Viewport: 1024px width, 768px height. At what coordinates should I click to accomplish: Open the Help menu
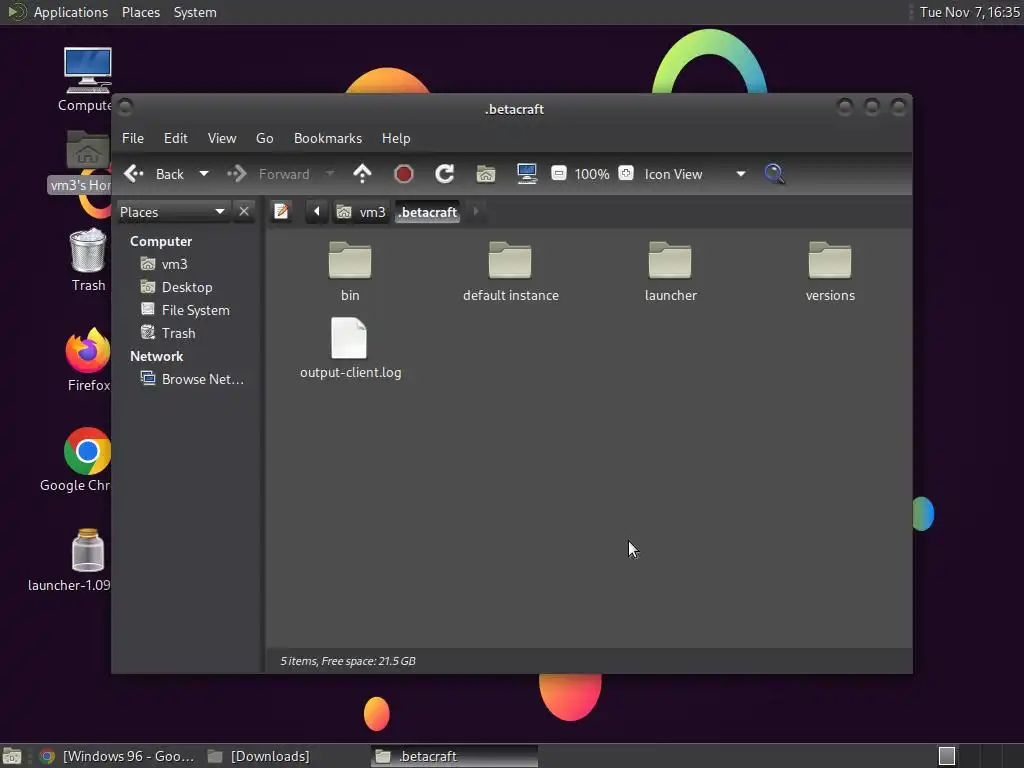click(x=396, y=138)
